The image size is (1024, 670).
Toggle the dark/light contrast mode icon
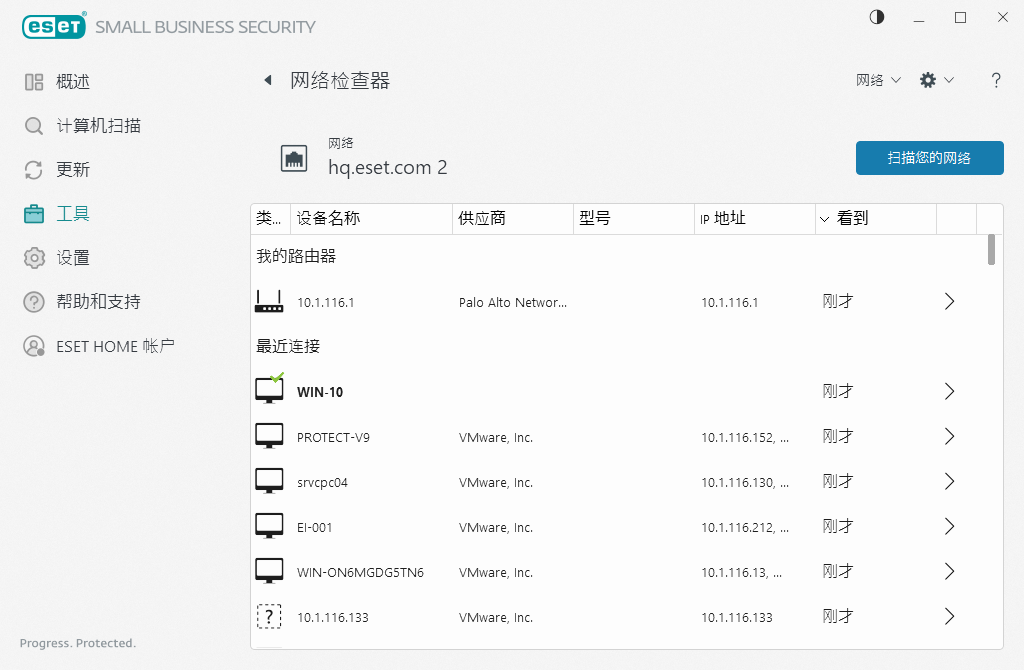(x=877, y=18)
